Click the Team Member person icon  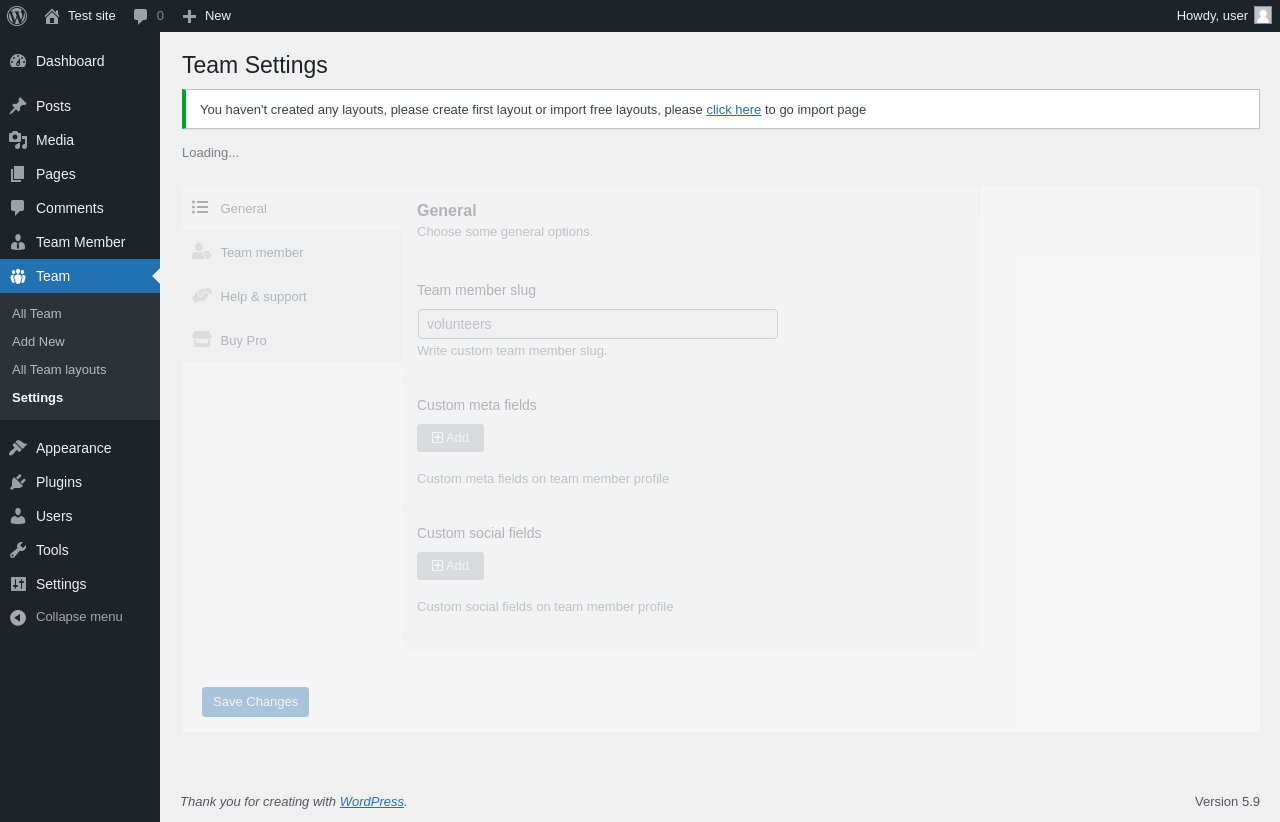18,242
